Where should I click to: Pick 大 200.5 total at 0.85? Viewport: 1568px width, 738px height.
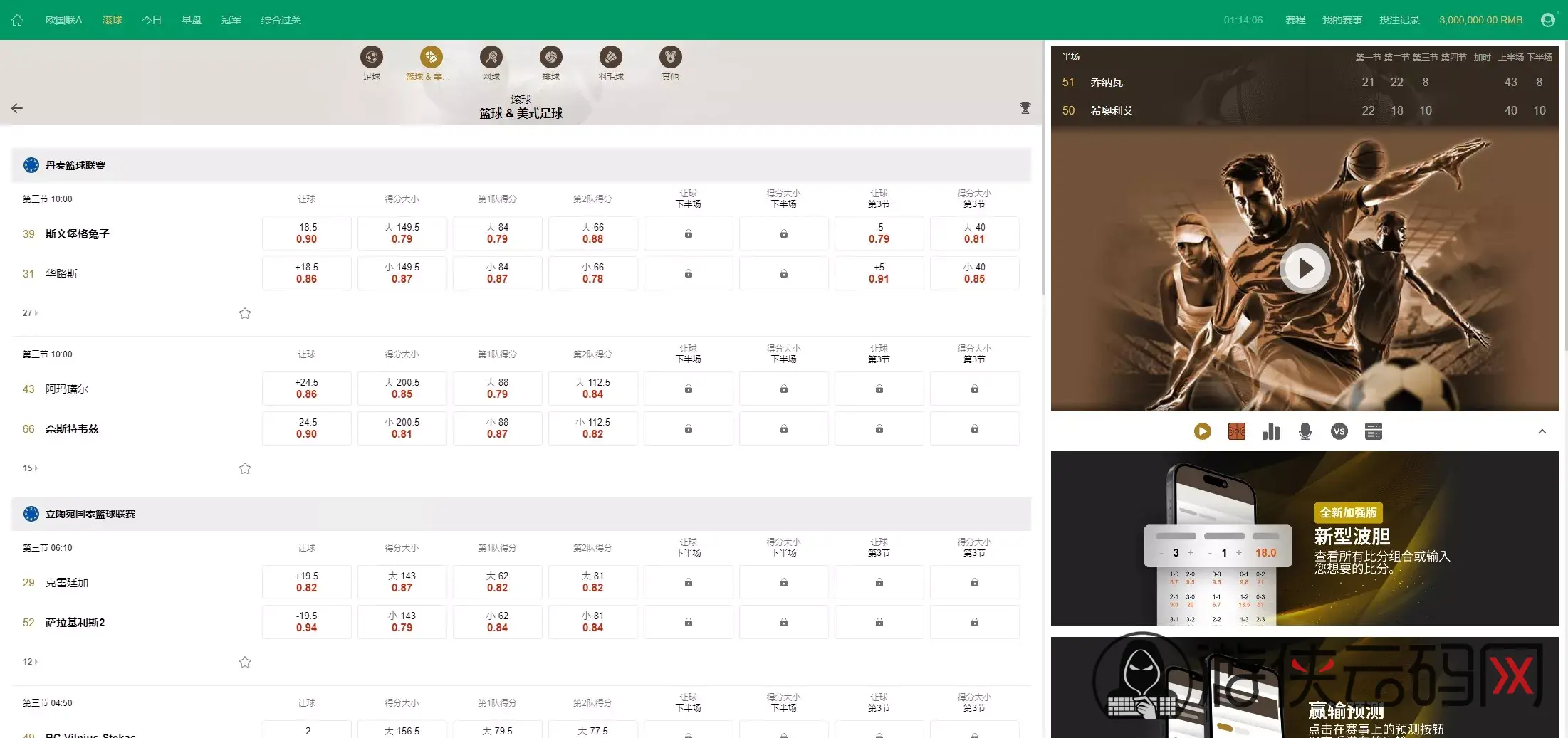point(402,389)
